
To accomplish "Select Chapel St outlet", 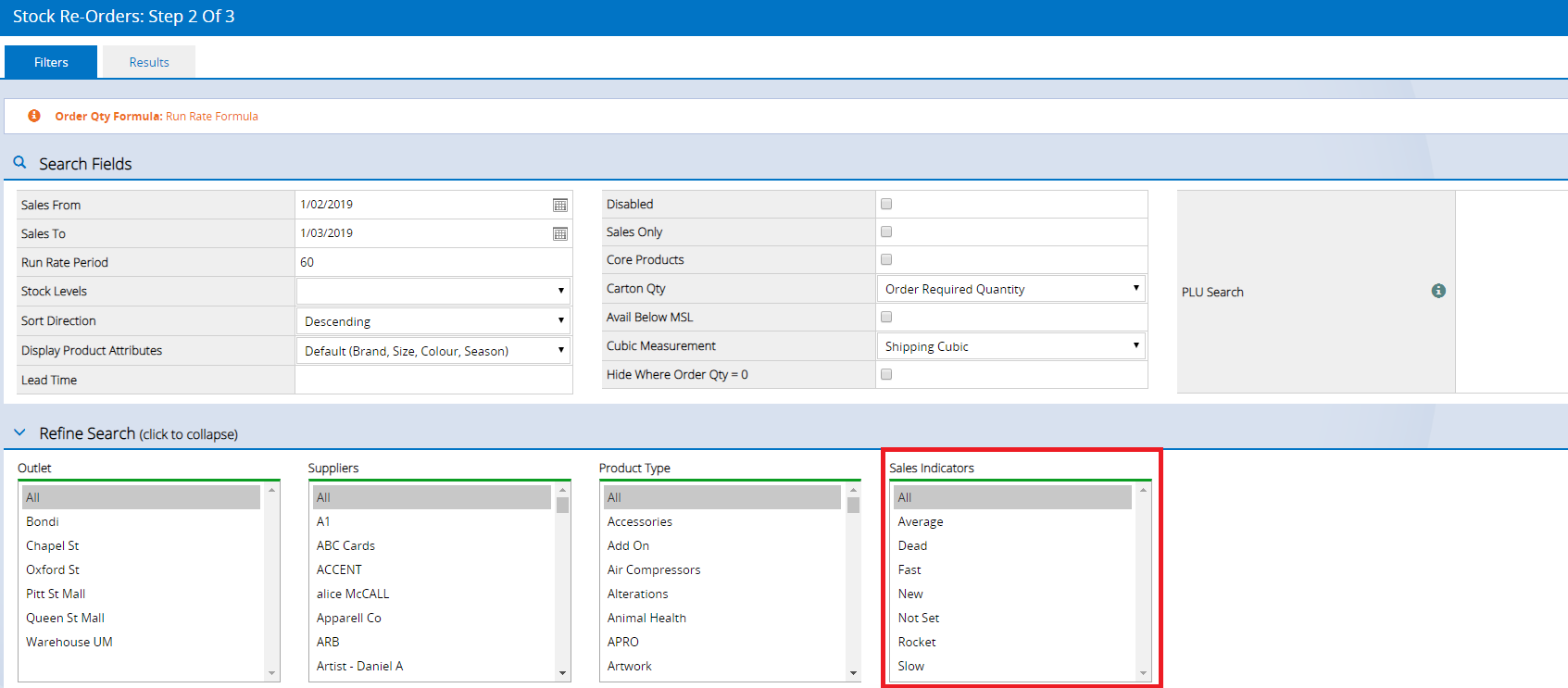I will coord(141,545).
